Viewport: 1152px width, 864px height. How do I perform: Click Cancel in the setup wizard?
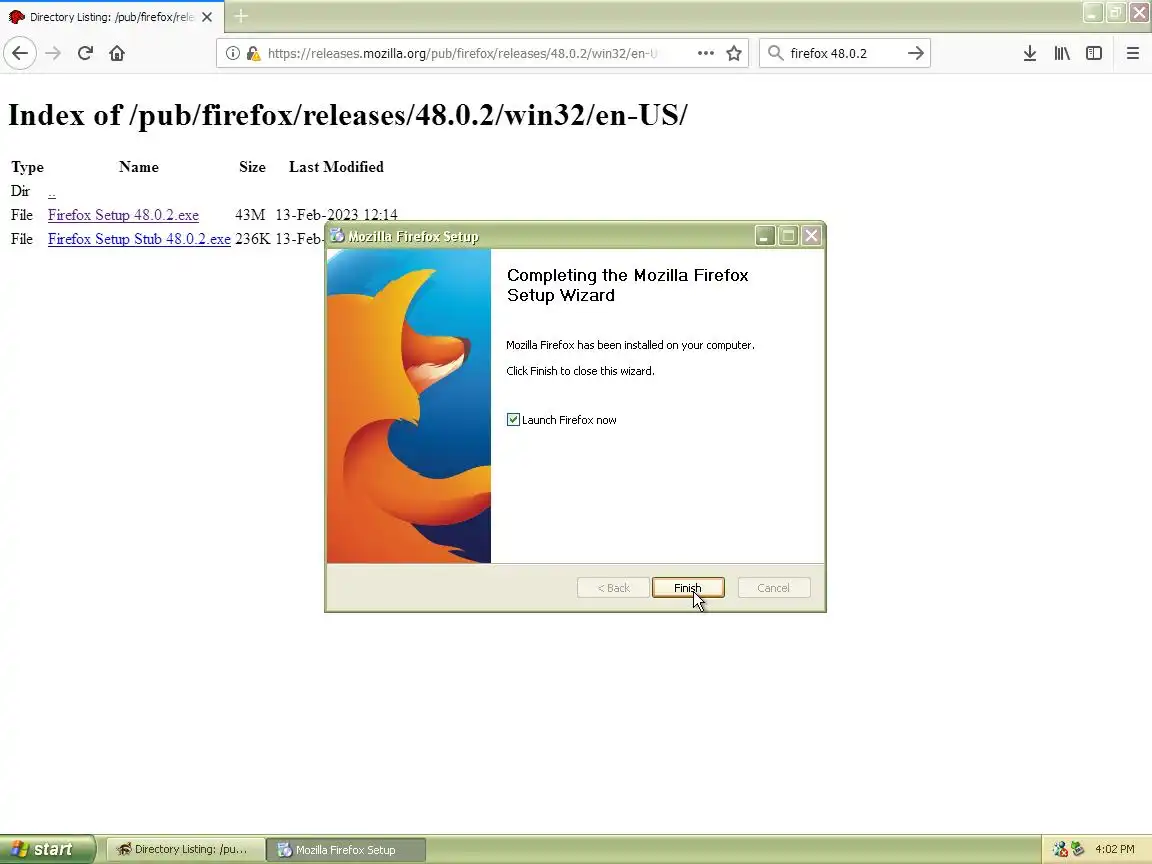(774, 588)
